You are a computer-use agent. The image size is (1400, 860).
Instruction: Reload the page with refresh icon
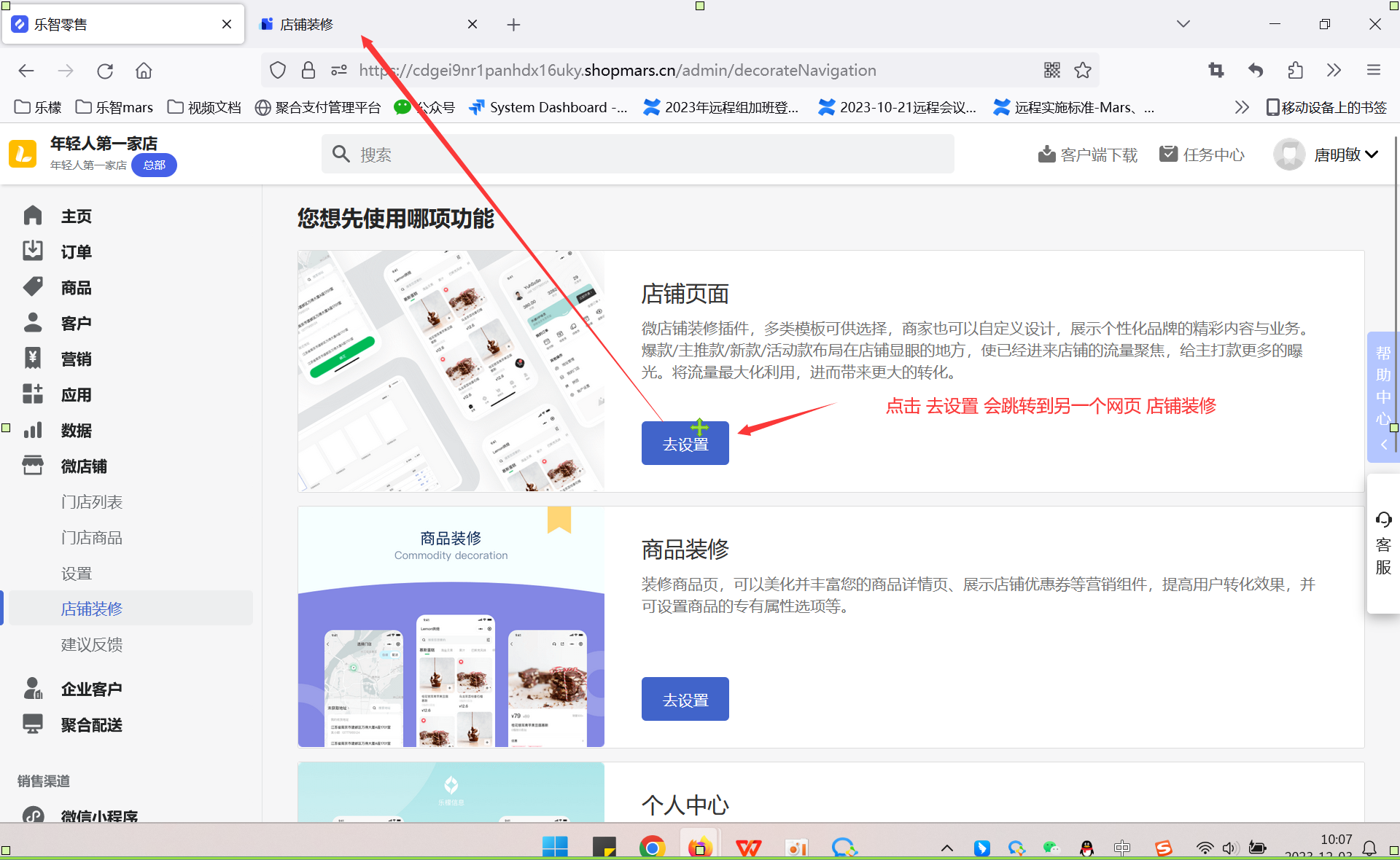(105, 71)
